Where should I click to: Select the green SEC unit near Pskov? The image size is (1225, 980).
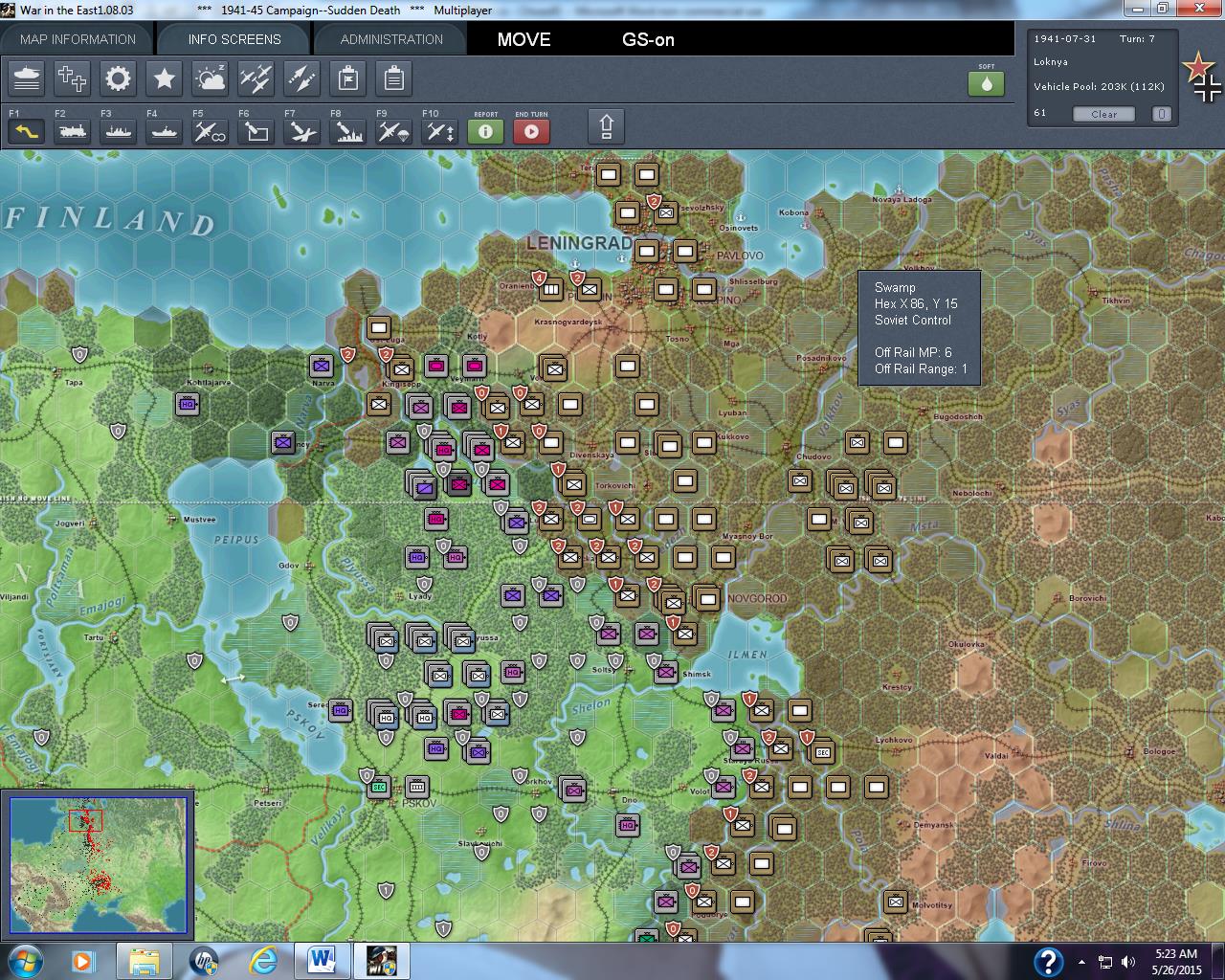pyautogui.click(x=379, y=787)
